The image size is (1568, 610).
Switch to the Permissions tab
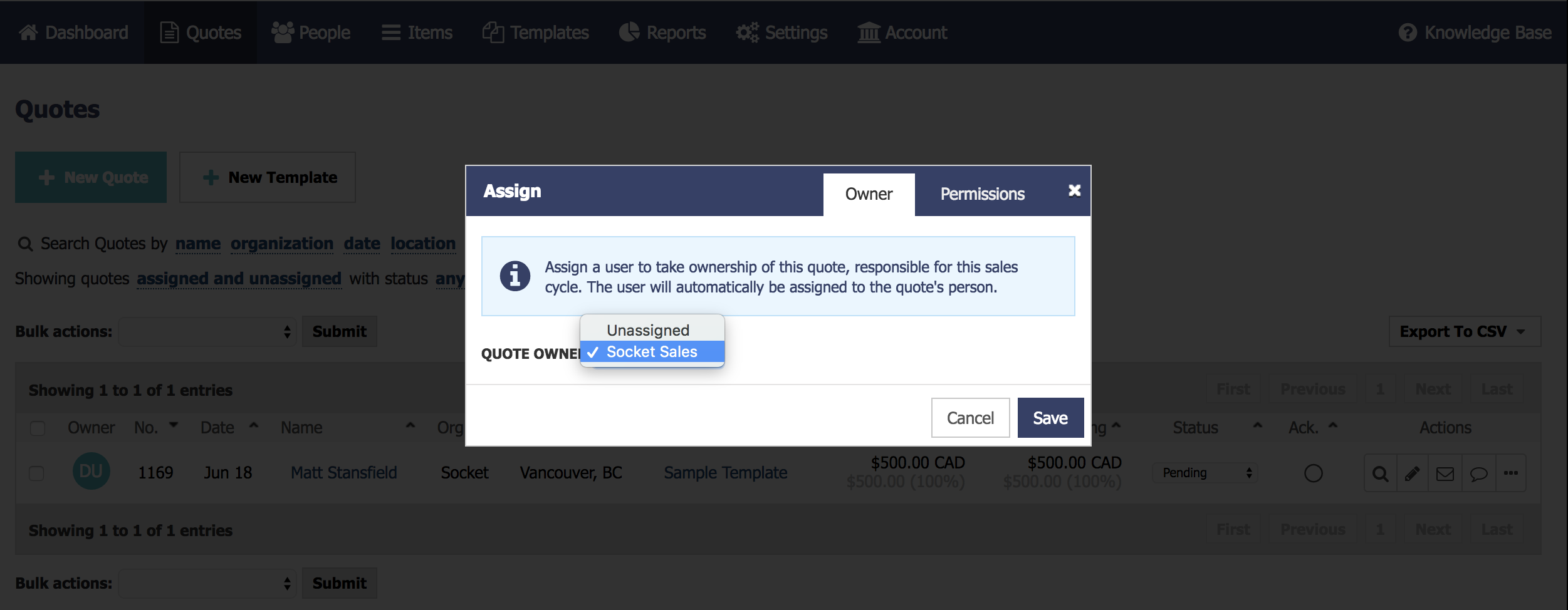pos(982,194)
